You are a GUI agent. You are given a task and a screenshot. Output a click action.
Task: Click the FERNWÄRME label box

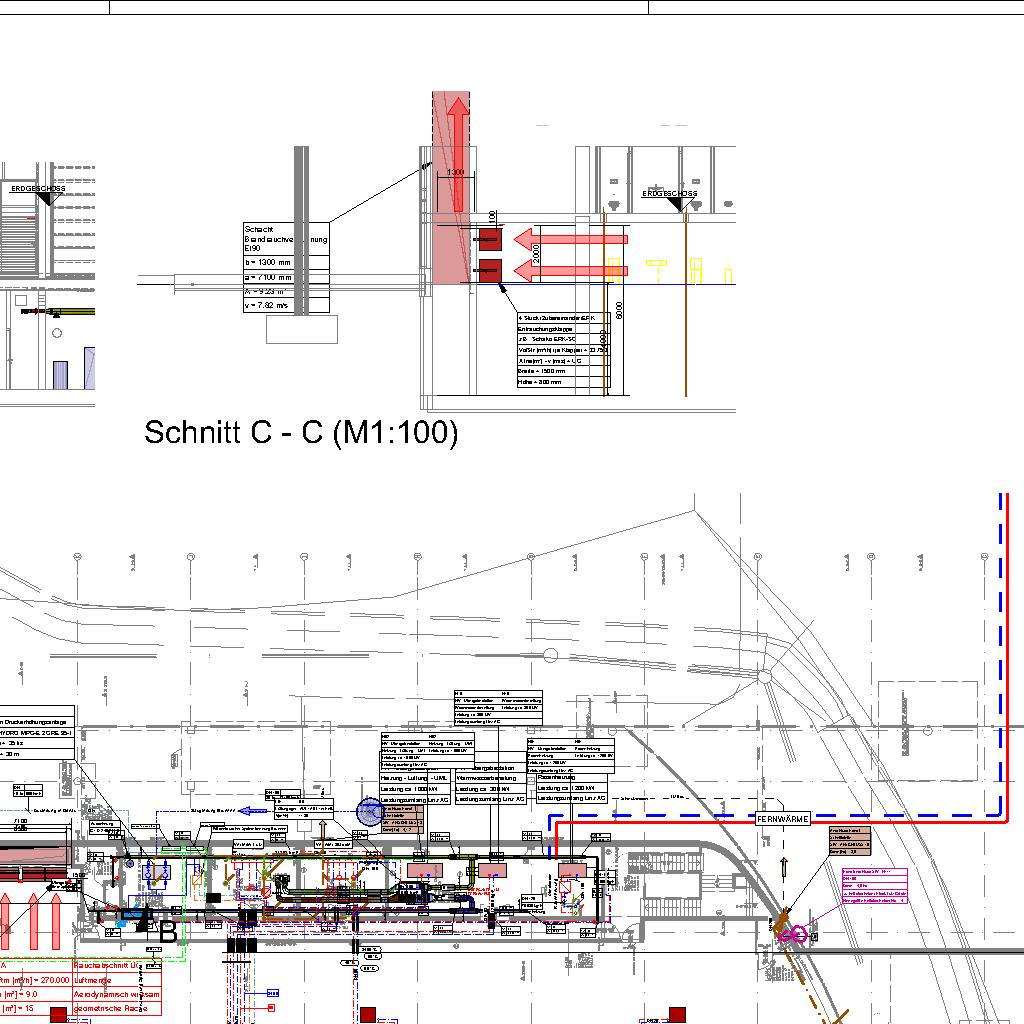[x=782, y=819]
